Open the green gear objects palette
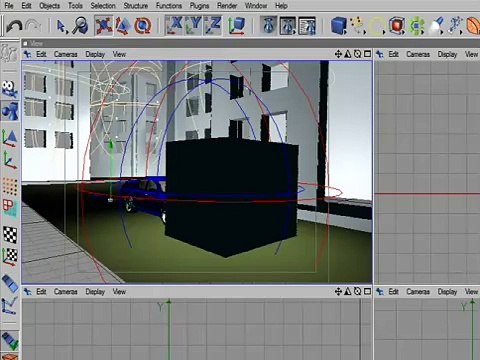The height and width of the screenshot is (360, 480). tap(416, 26)
